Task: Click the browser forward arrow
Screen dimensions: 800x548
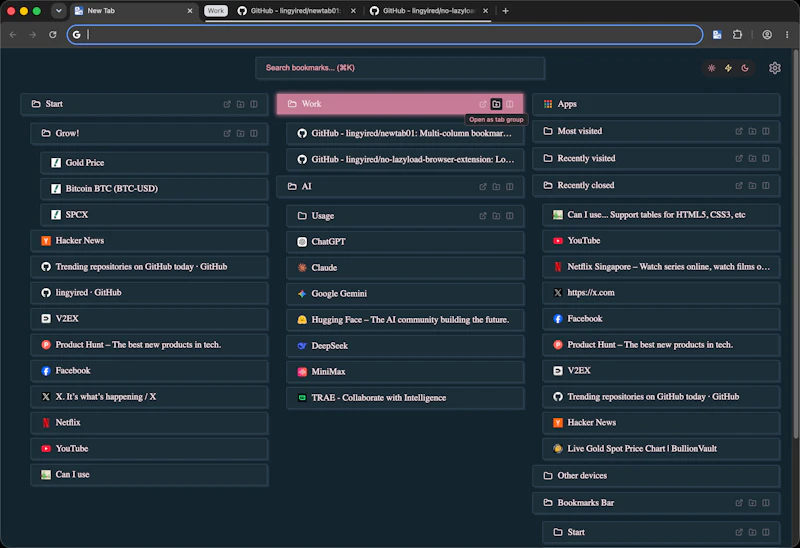Action: [33, 35]
